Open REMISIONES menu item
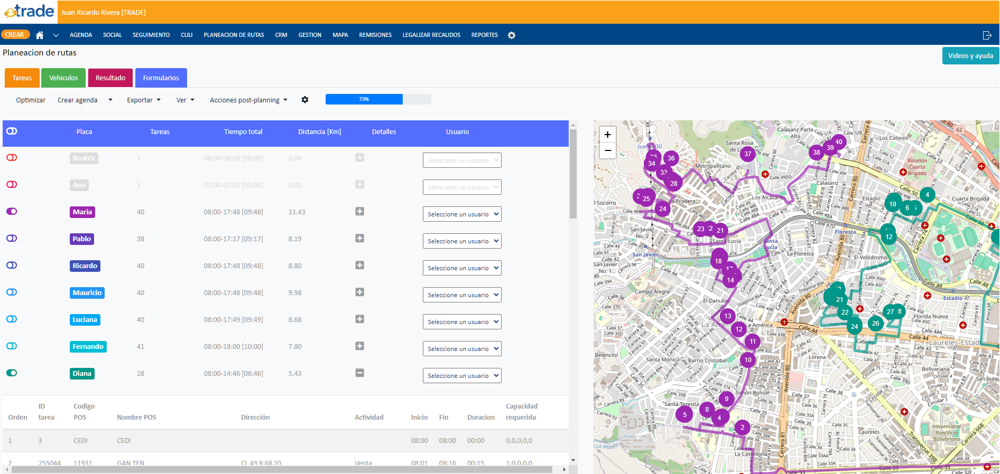Screen dimensions: 1000x474 click(x=375, y=35)
